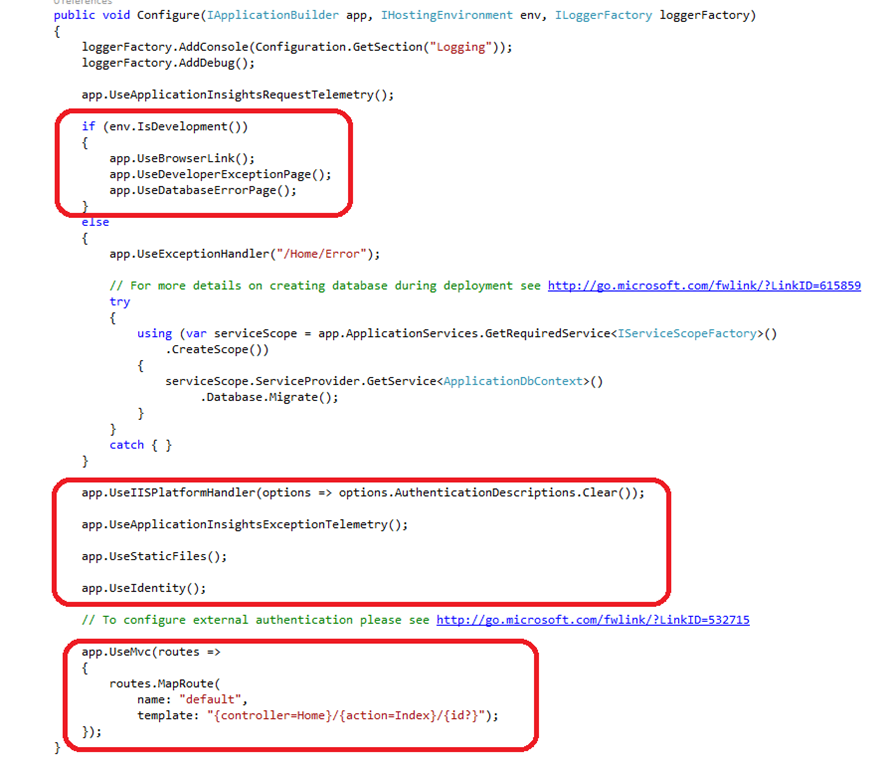Screen dimensions: 895x768
Task: Click the app.UseDatabaseErrorPage() call
Action: point(203,190)
